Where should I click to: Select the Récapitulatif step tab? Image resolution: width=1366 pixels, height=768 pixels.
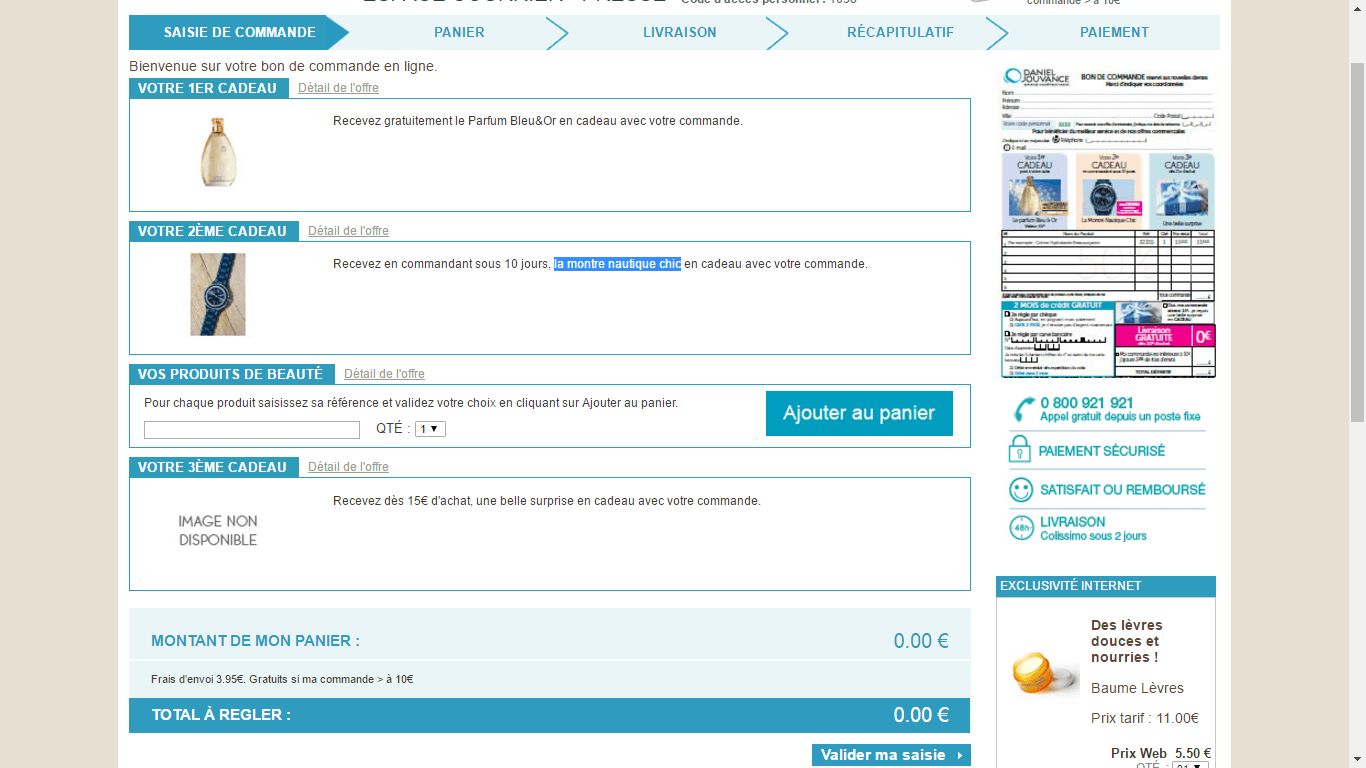click(900, 32)
